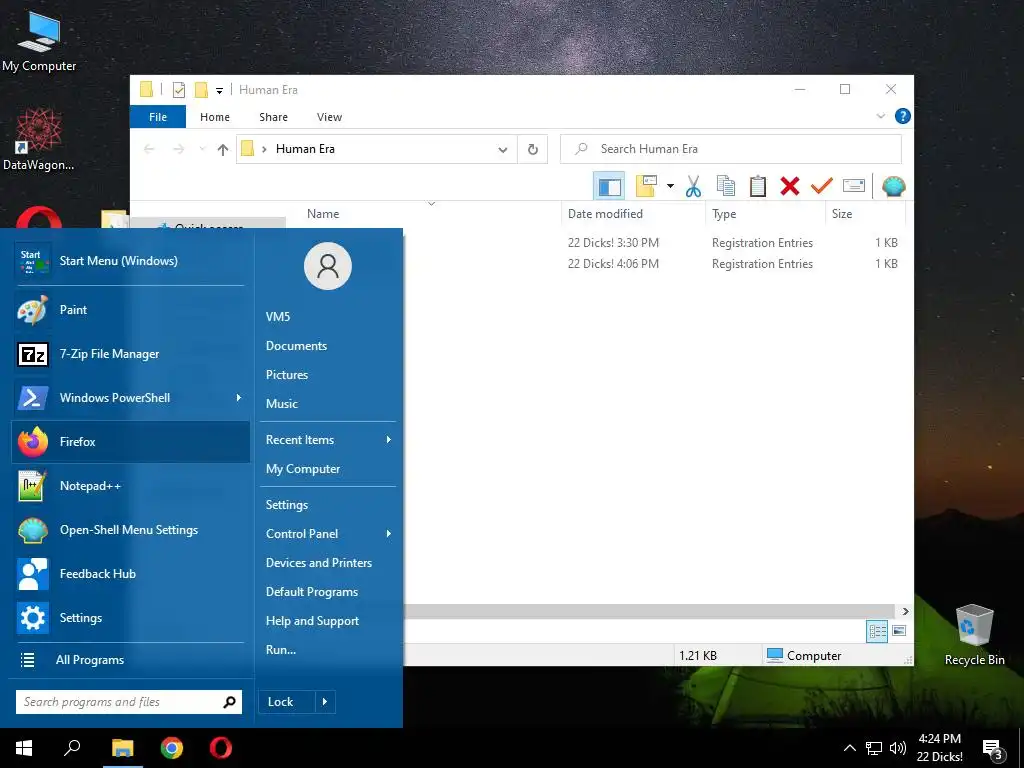Click the Search Human Era field
1024x768 pixels.
pos(731,150)
